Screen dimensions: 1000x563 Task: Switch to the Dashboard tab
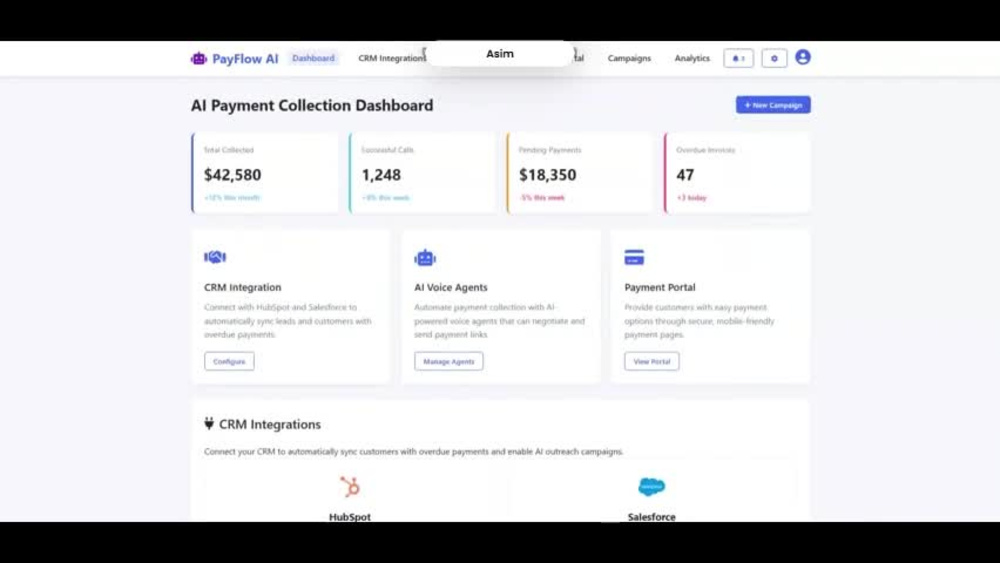point(313,58)
